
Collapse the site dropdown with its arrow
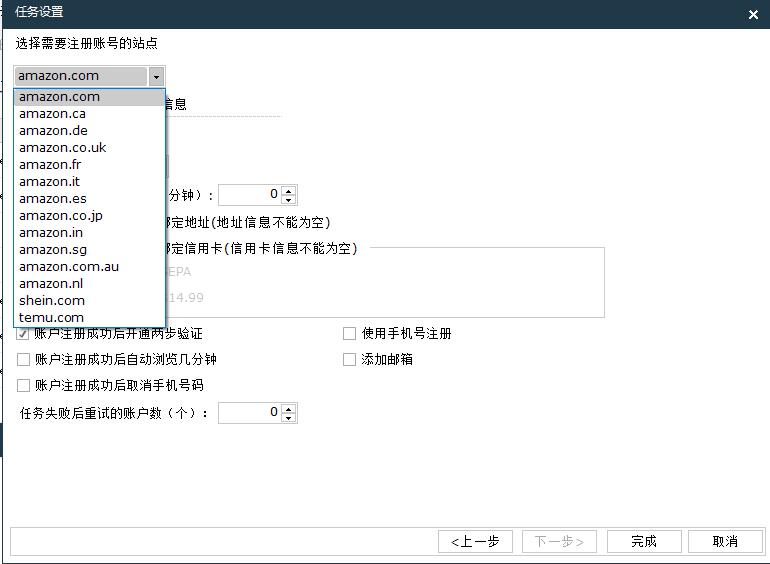pyautogui.click(x=156, y=77)
